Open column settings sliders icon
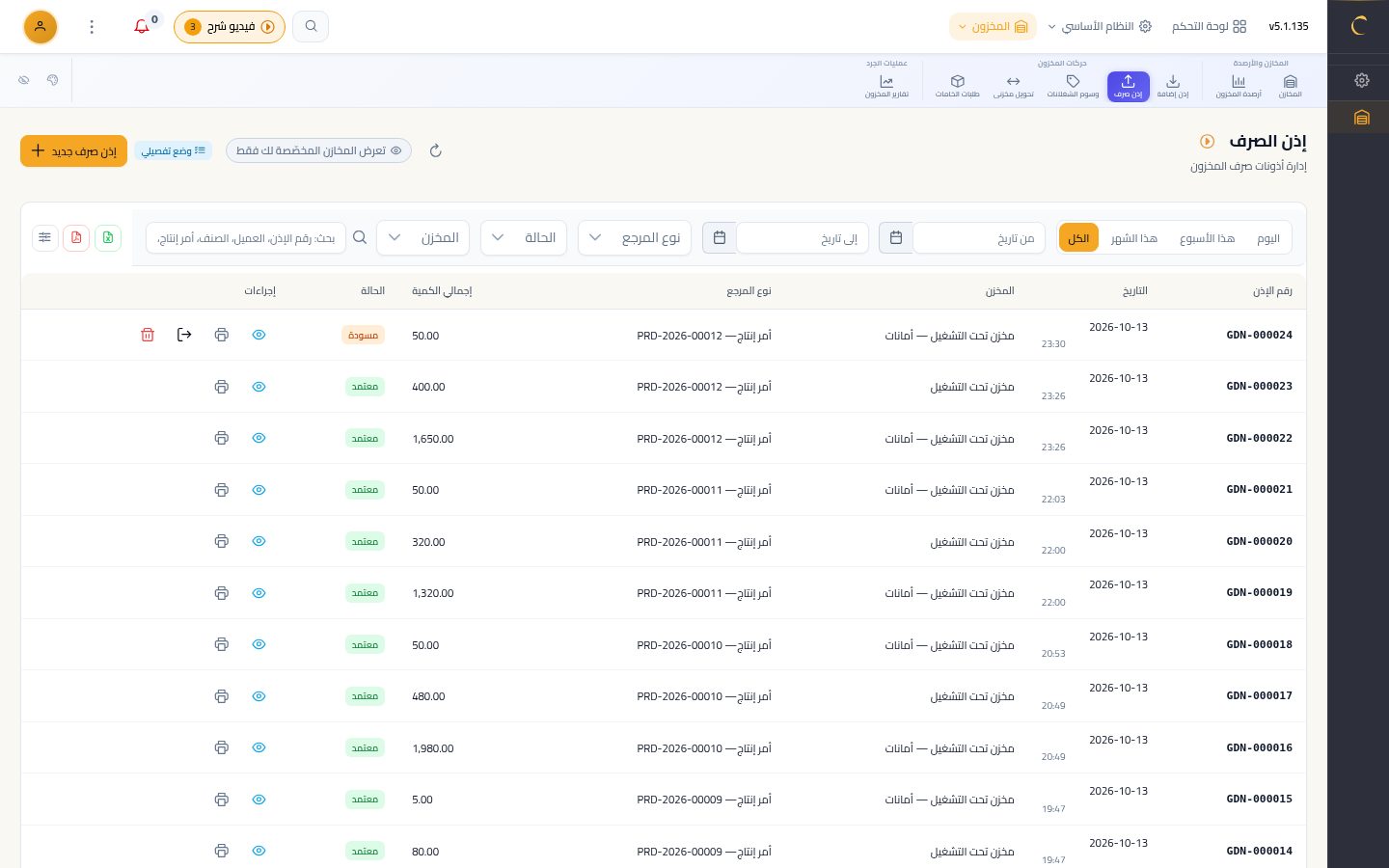This screenshot has height=868, width=1389. (45, 237)
